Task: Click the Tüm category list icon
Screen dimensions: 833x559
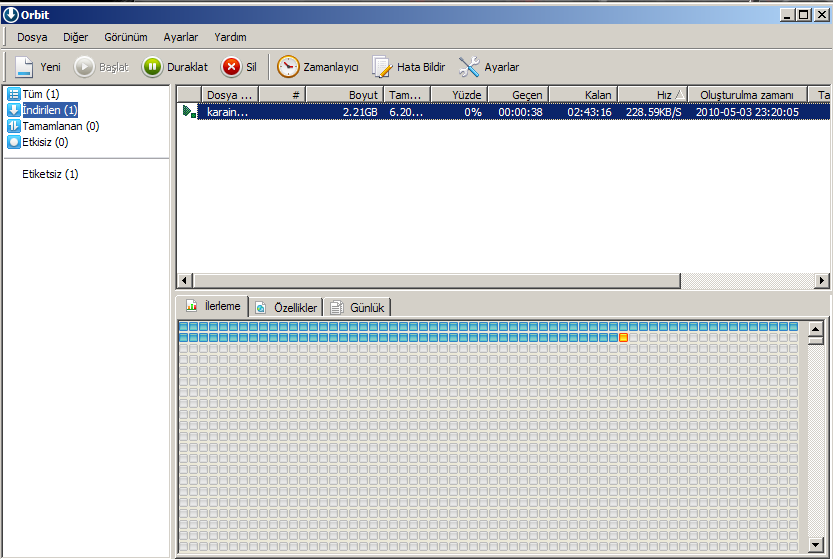Action: click(x=14, y=94)
